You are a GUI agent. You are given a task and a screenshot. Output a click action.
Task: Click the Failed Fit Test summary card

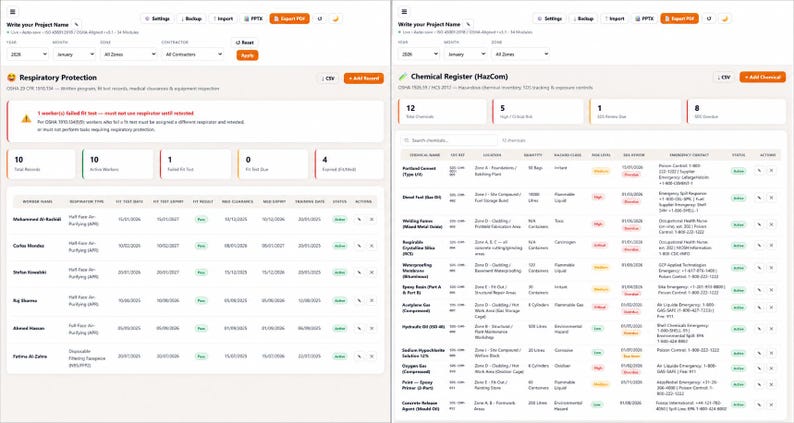pos(195,164)
